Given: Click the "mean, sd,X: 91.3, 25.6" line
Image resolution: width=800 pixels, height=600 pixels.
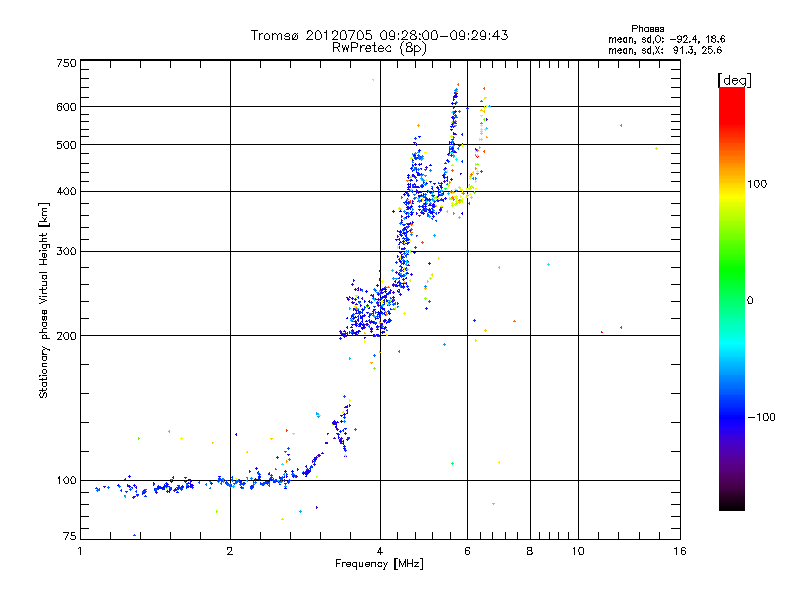Looking at the screenshot, I should tap(665, 50).
